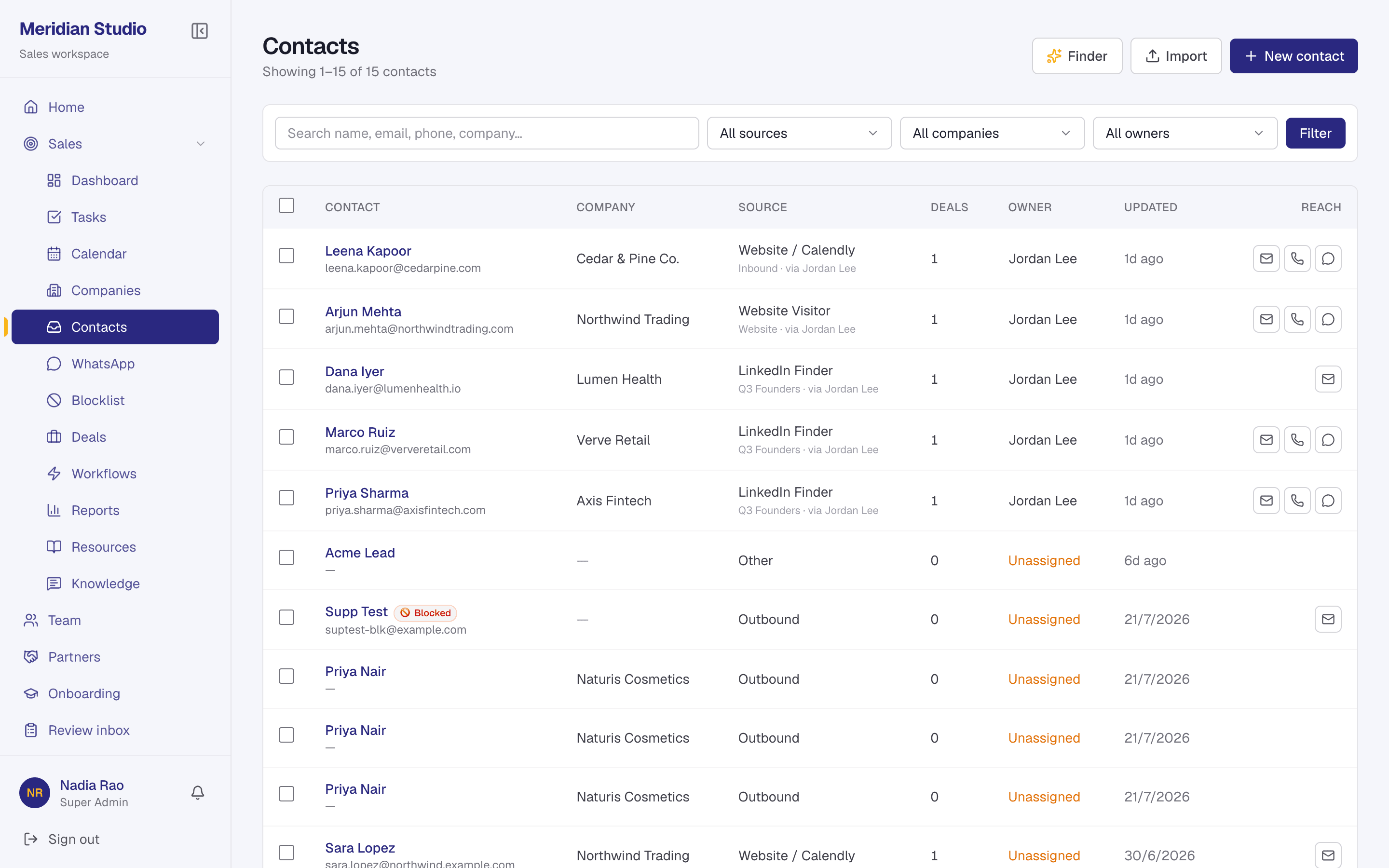
Task: Open the Sara Lopez contact link
Action: [360, 848]
